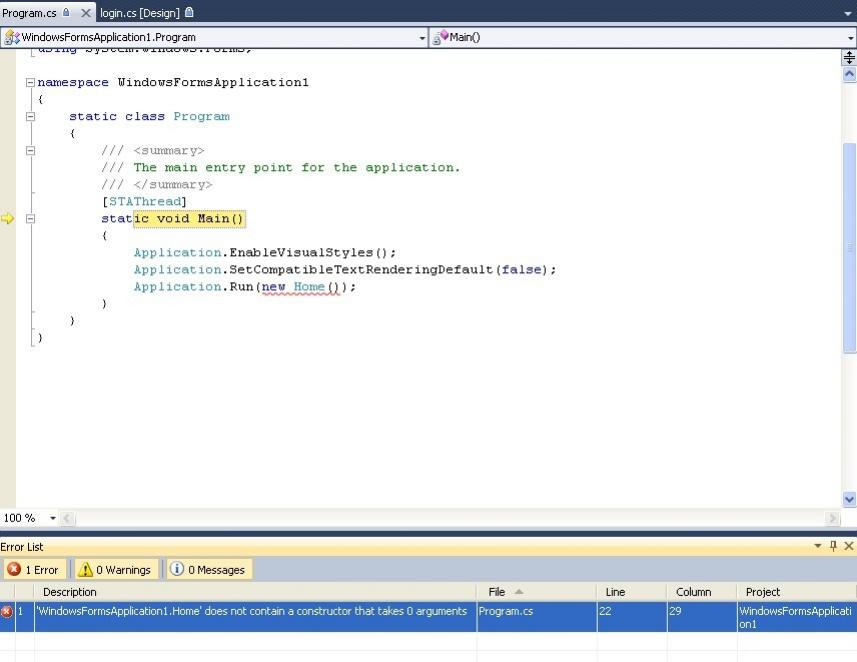Click the horizontal scrollbar right arrow

[x=832, y=518]
